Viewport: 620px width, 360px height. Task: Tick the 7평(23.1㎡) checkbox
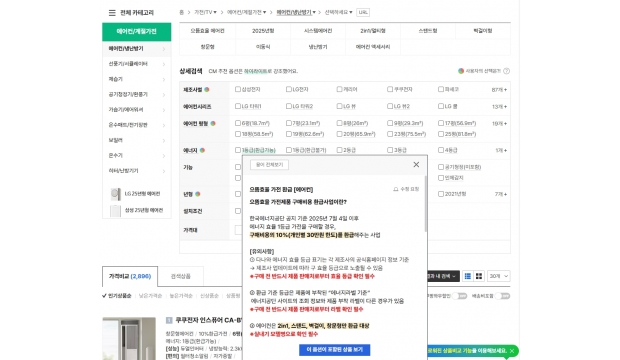pyautogui.click(x=289, y=123)
